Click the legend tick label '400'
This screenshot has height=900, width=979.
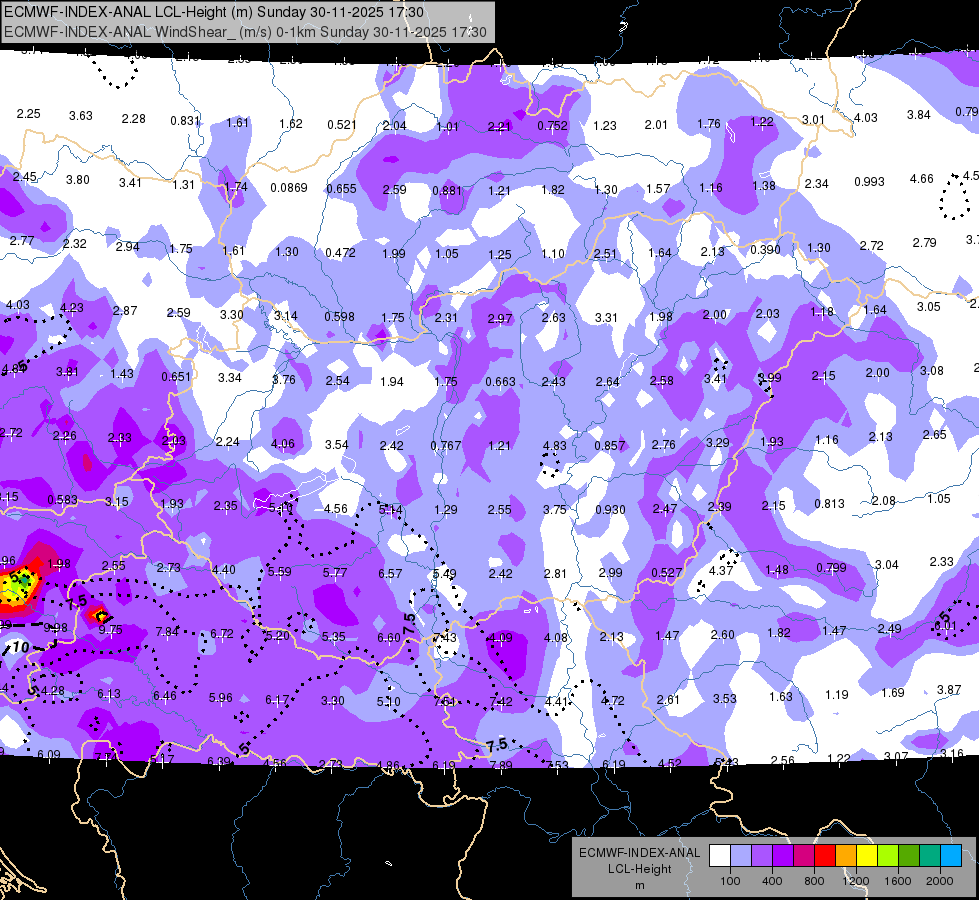coord(772,881)
